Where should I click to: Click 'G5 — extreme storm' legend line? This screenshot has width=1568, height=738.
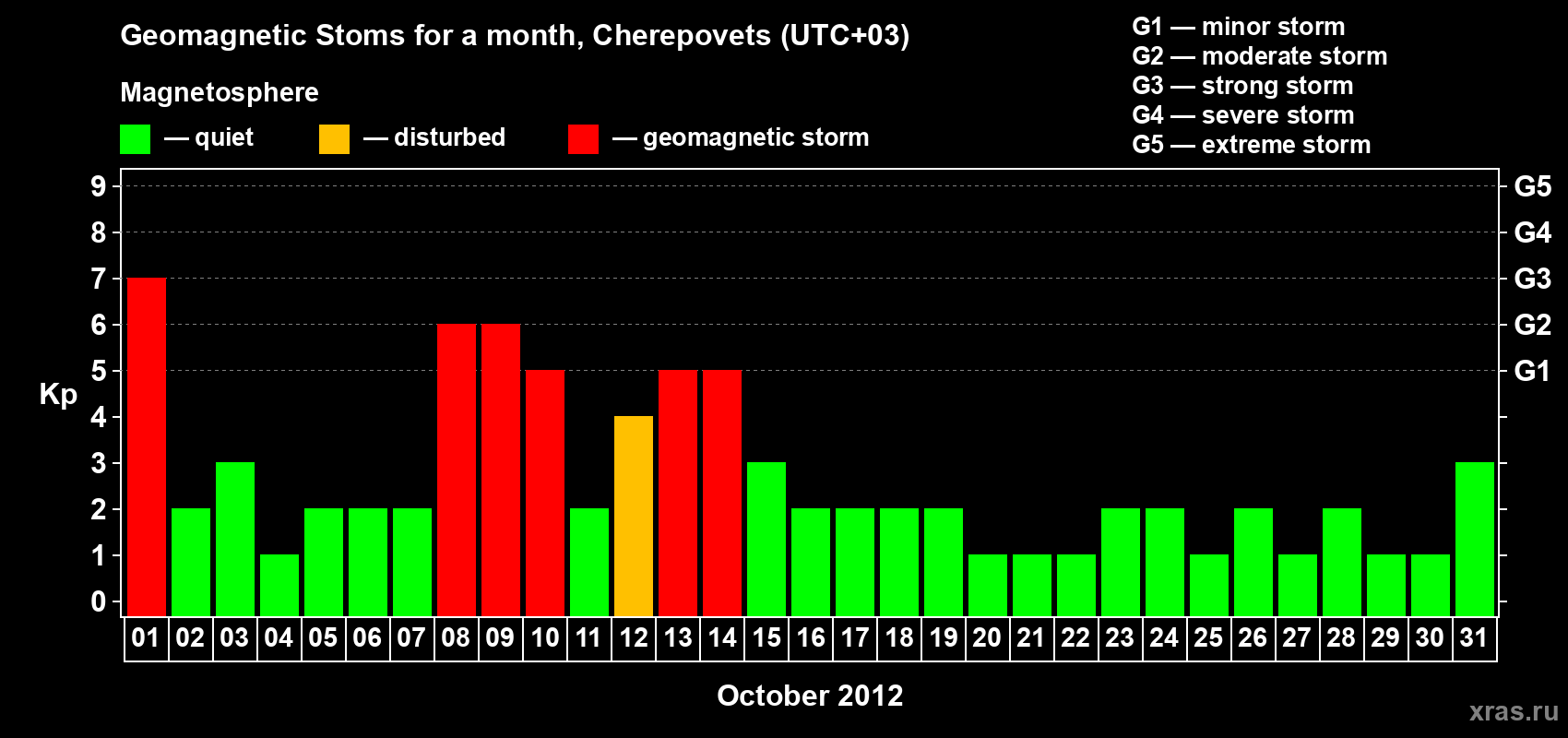point(1252,145)
